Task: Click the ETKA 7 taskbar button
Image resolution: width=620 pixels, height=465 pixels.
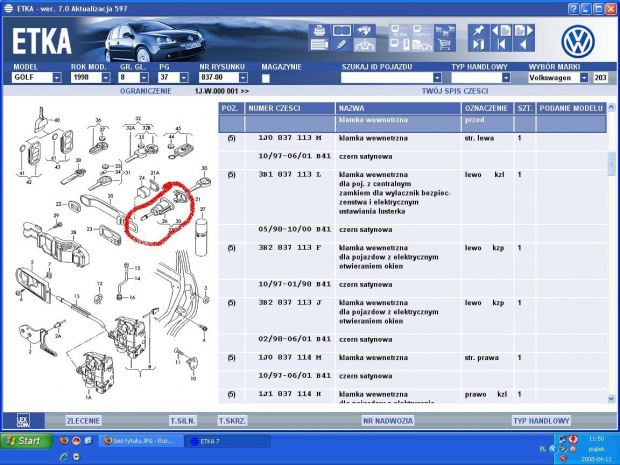Action: click(x=228, y=441)
